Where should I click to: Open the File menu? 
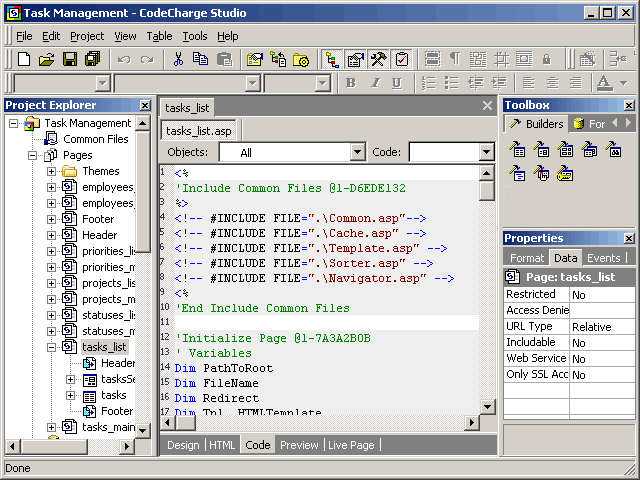click(24, 36)
